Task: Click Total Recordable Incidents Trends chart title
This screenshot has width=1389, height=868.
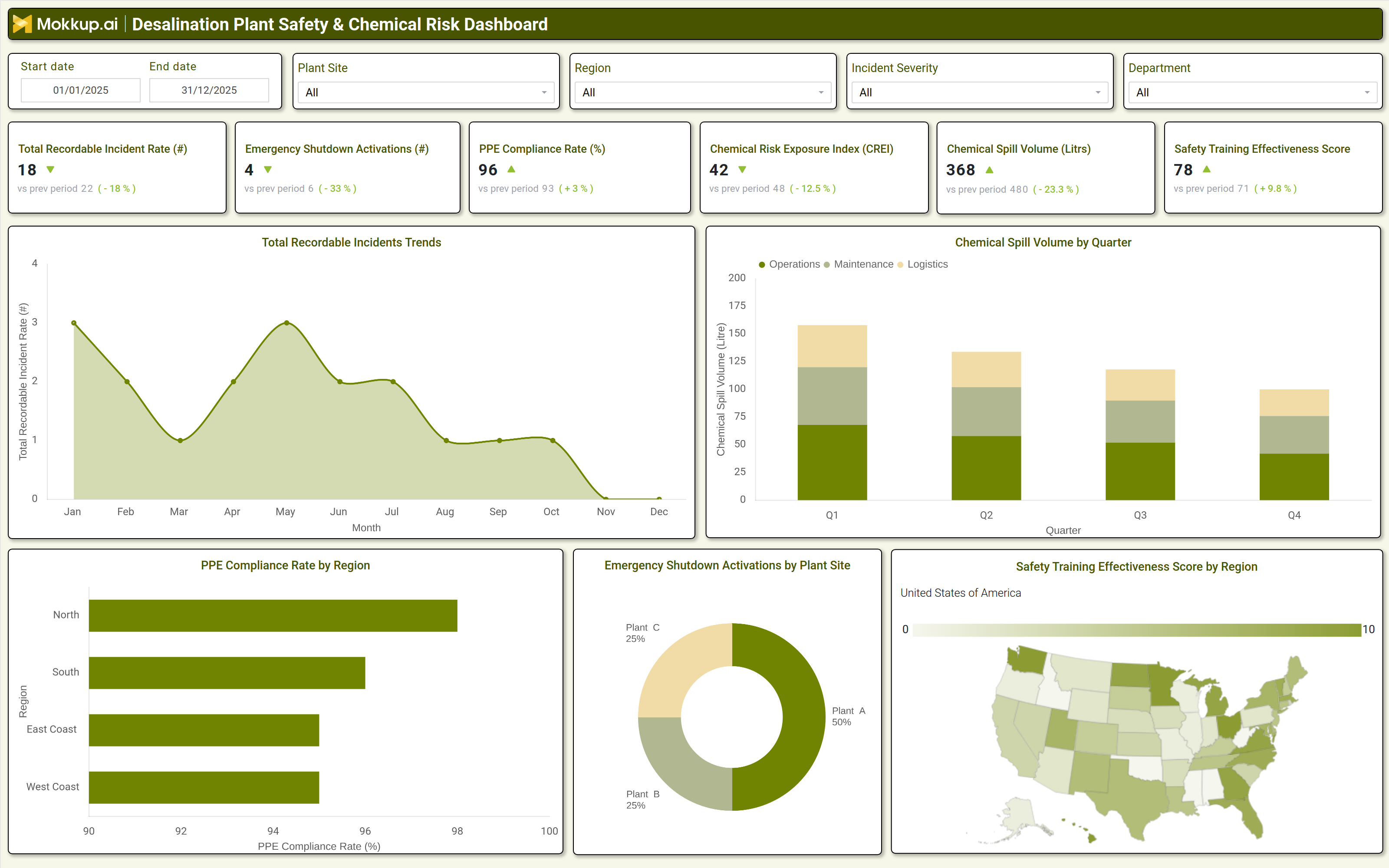Action: click(351, 242)
